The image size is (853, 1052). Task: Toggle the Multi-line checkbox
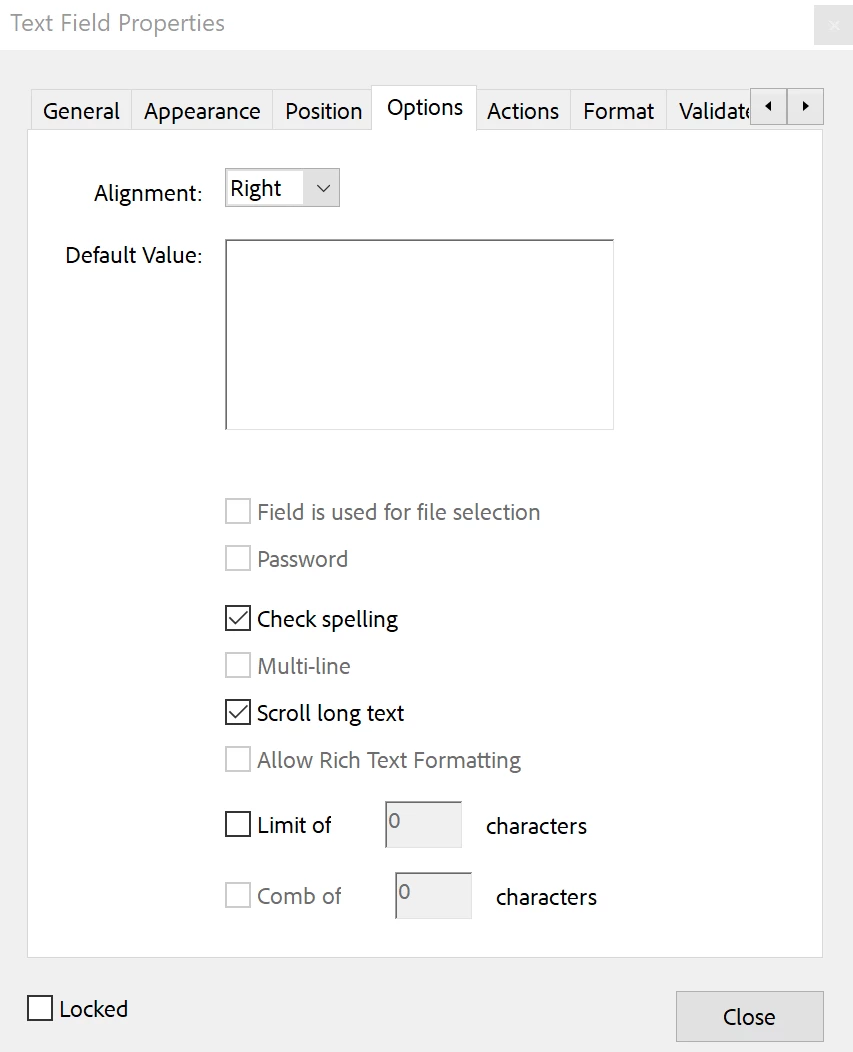(238, 666)
